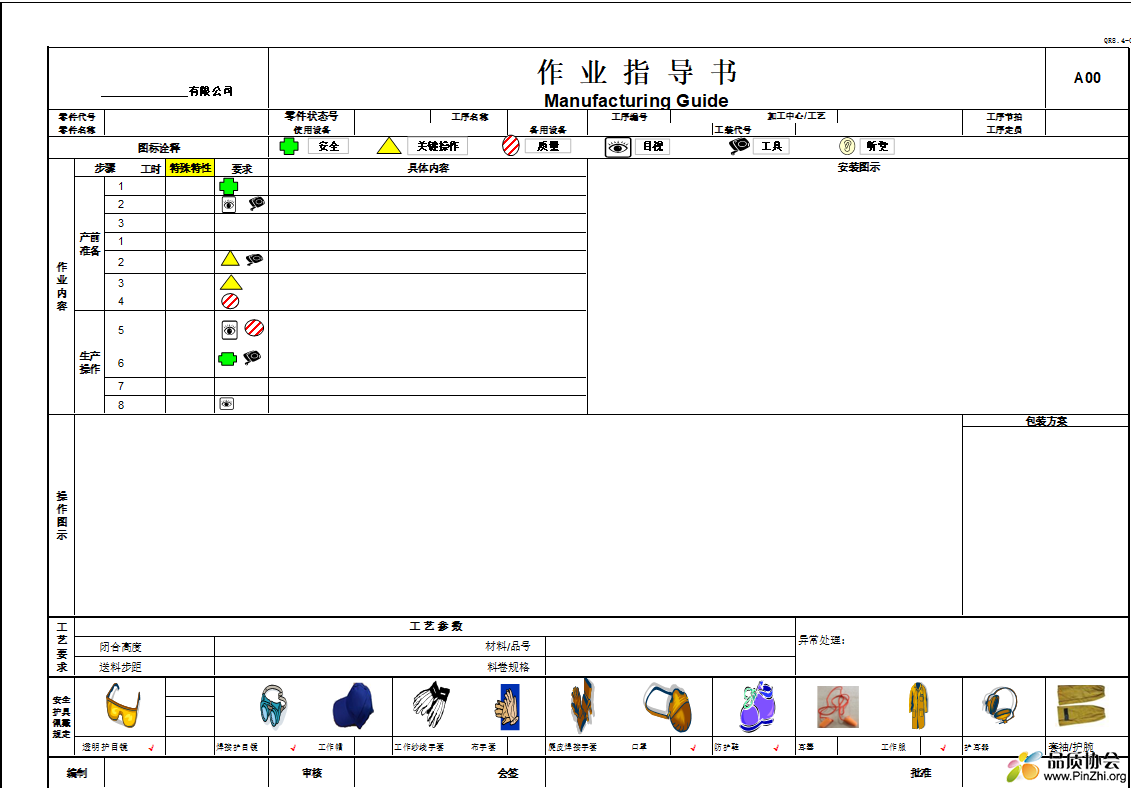1131x788 pixels.
Task: Click the green cross in the first step 1 row
Action: (x=229, y=187)
